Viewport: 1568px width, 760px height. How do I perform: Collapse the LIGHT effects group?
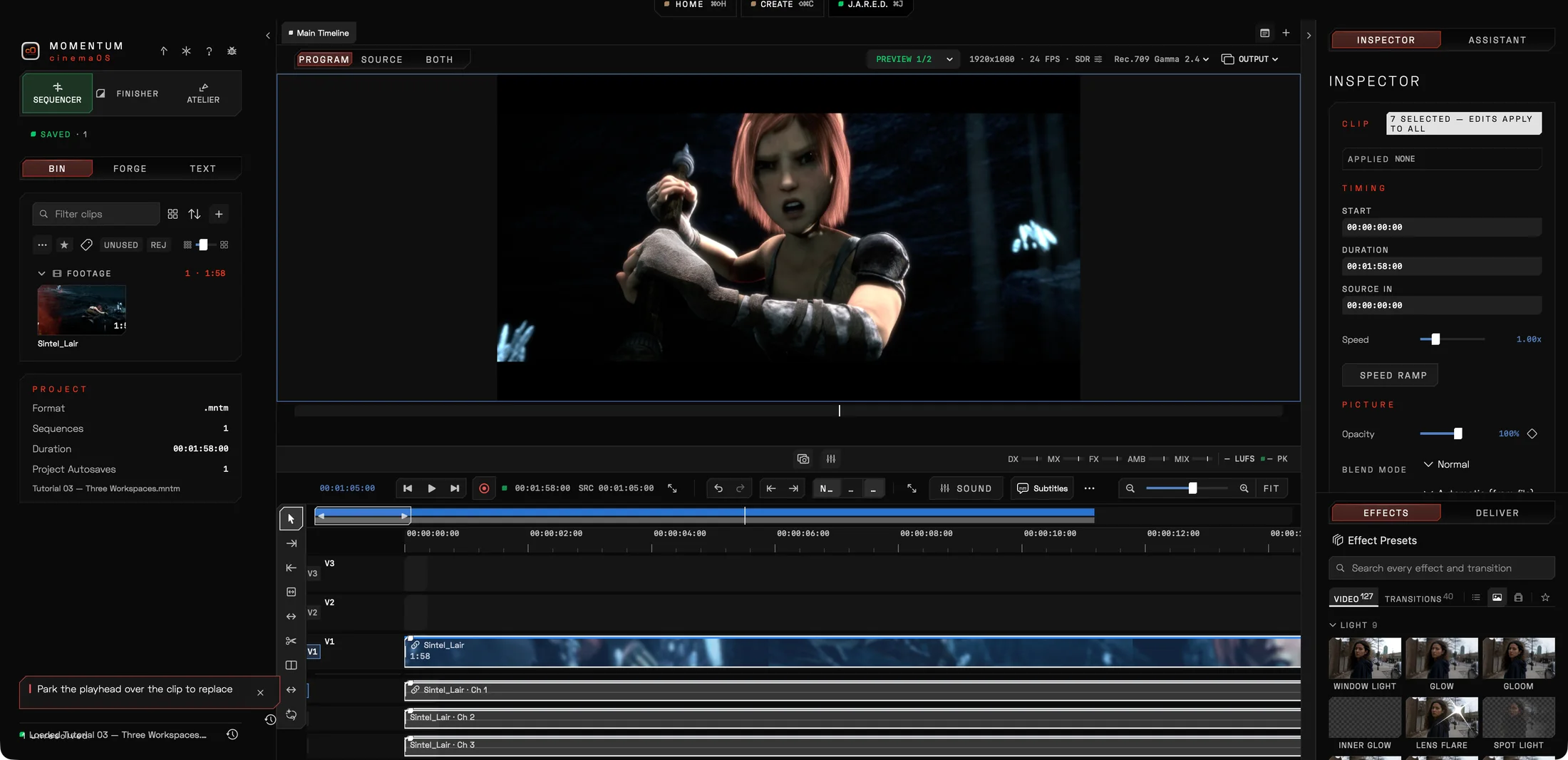pyautogui.click(x=1333, y=625)
